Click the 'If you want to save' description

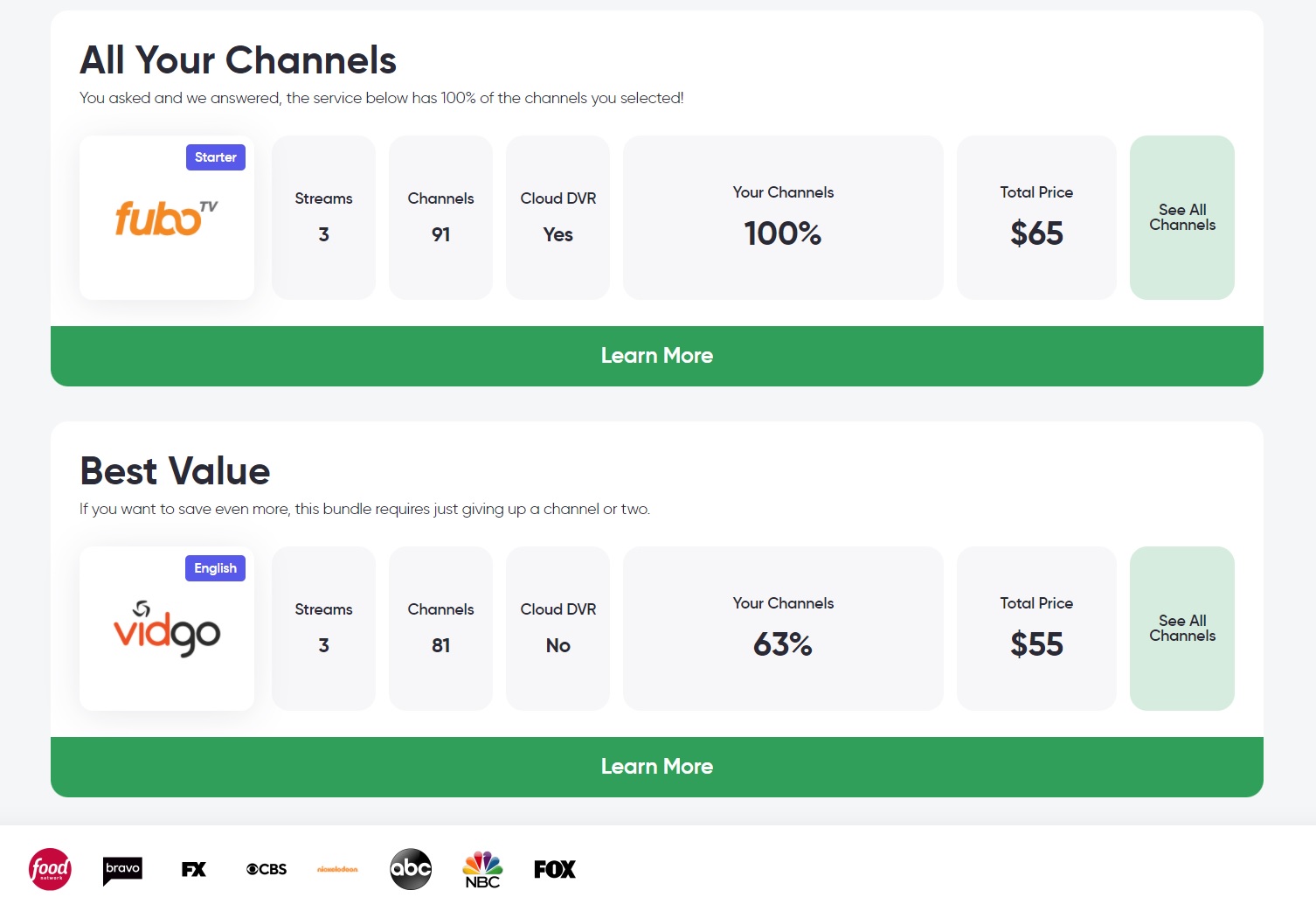[x=364, y=509]
